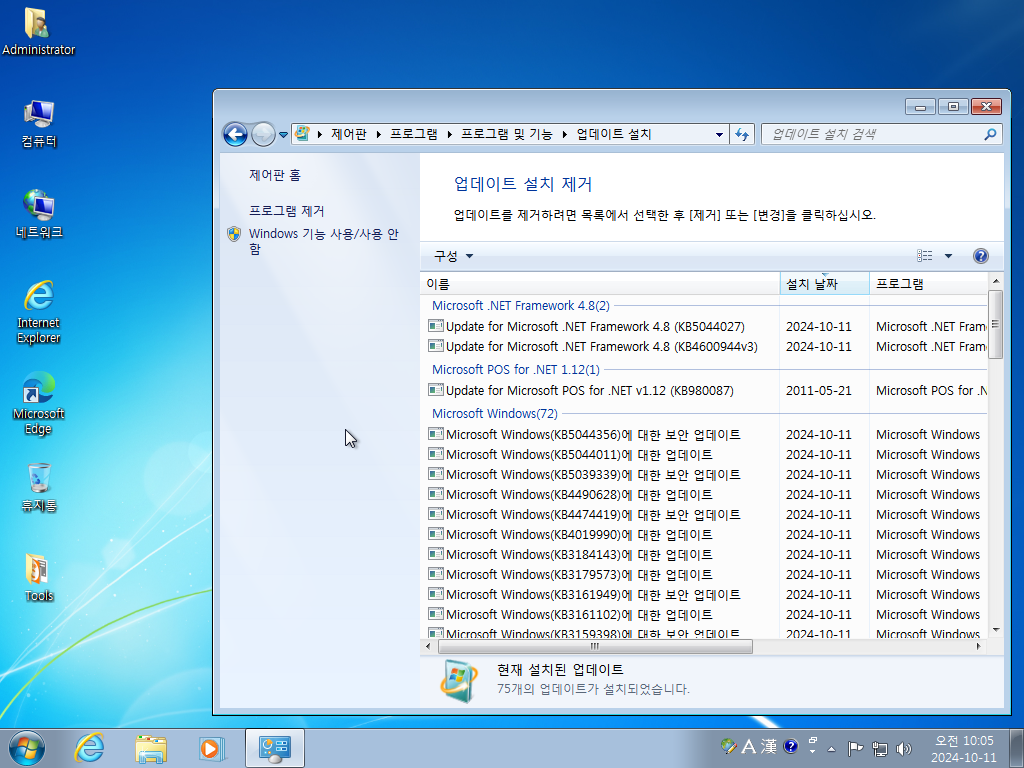The height and width of the screenshot is (768, 1024).
Task: Open the Windows Start button
Action: pyautogui.click(x=27, y=748)
